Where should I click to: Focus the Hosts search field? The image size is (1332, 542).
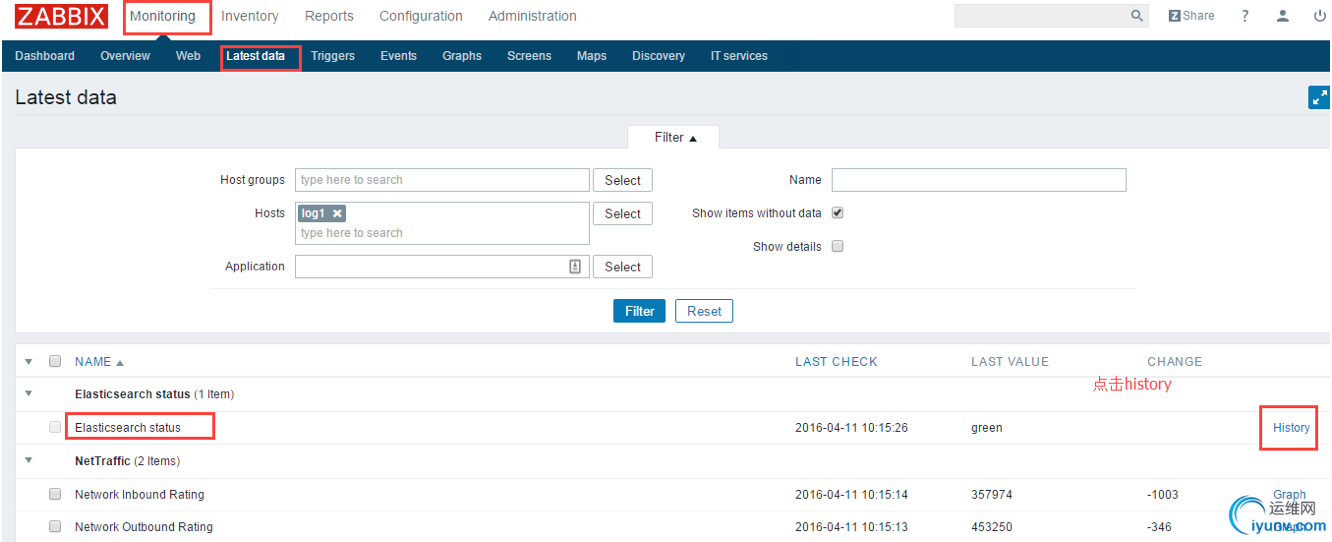(x=442, y=223)
